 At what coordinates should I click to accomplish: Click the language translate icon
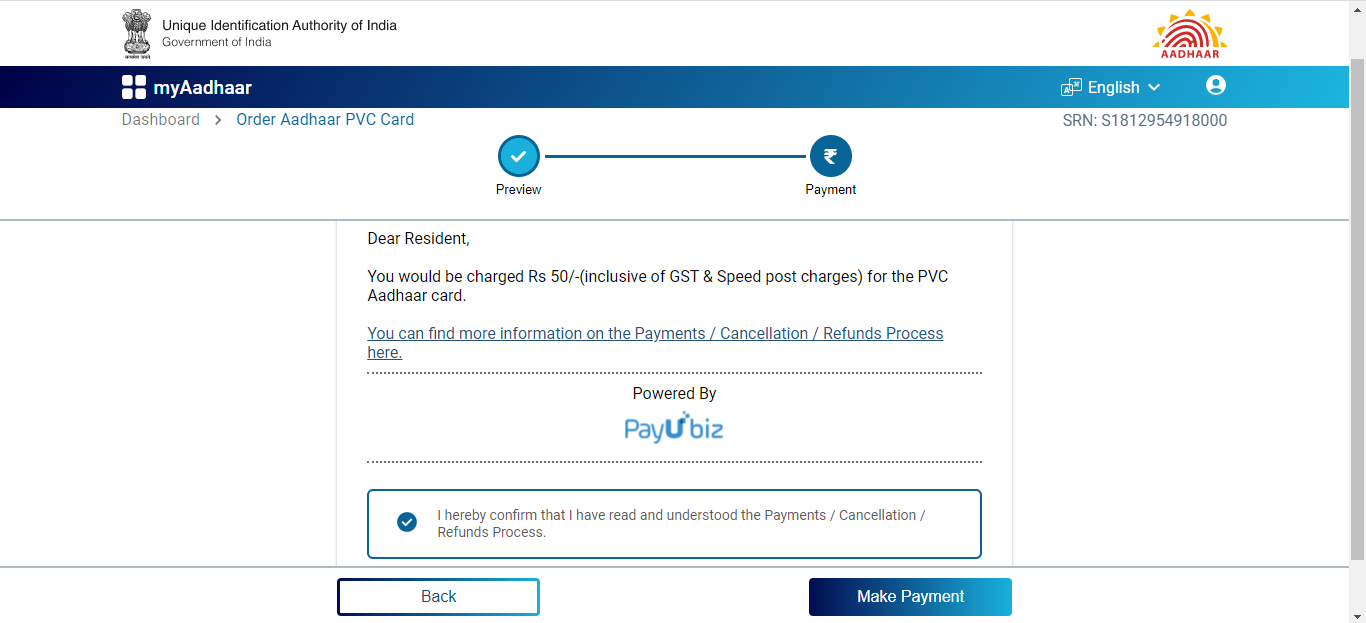[1071, 87]
